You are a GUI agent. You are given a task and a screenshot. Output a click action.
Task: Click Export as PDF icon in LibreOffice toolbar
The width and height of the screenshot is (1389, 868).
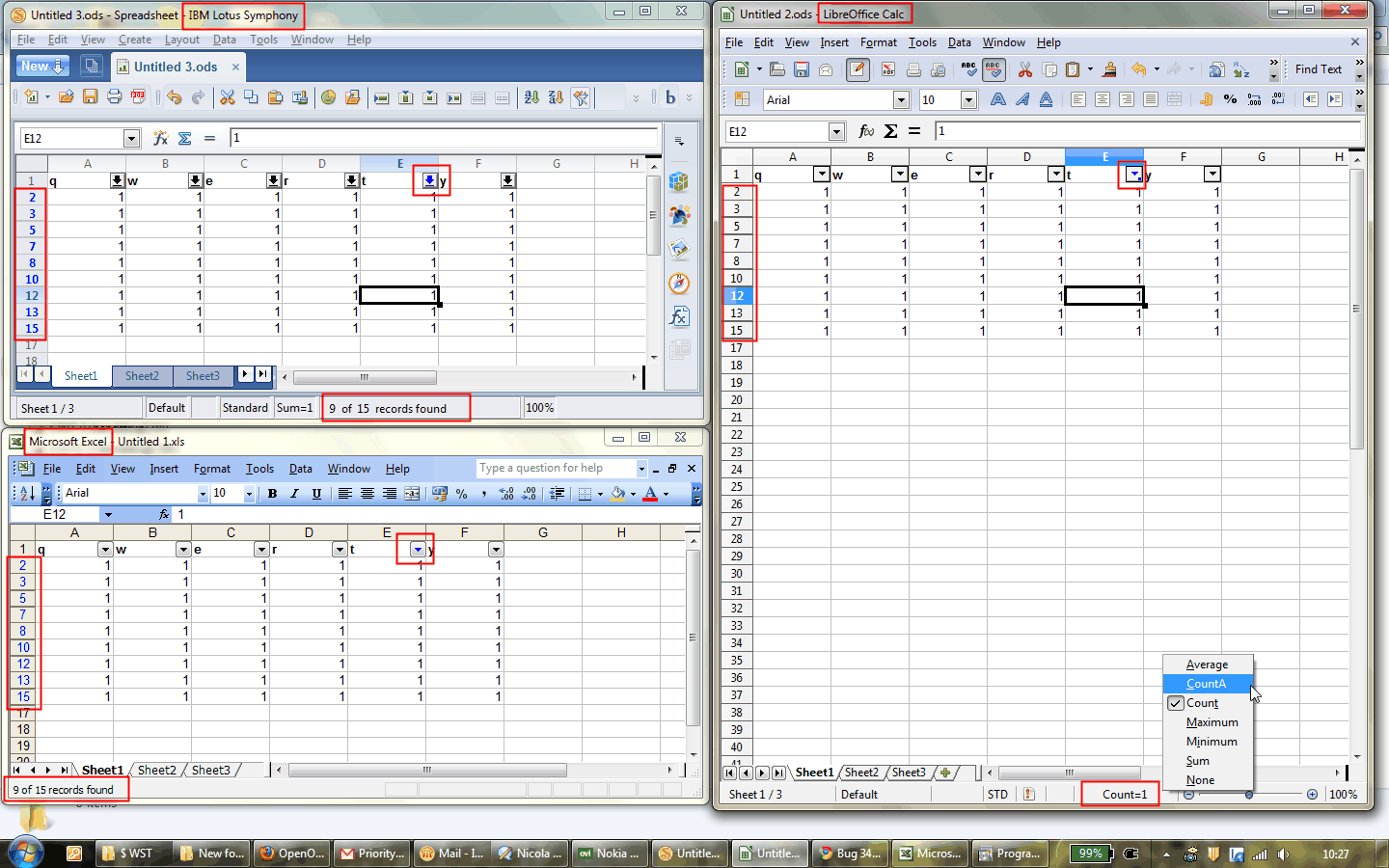[888, 69]
